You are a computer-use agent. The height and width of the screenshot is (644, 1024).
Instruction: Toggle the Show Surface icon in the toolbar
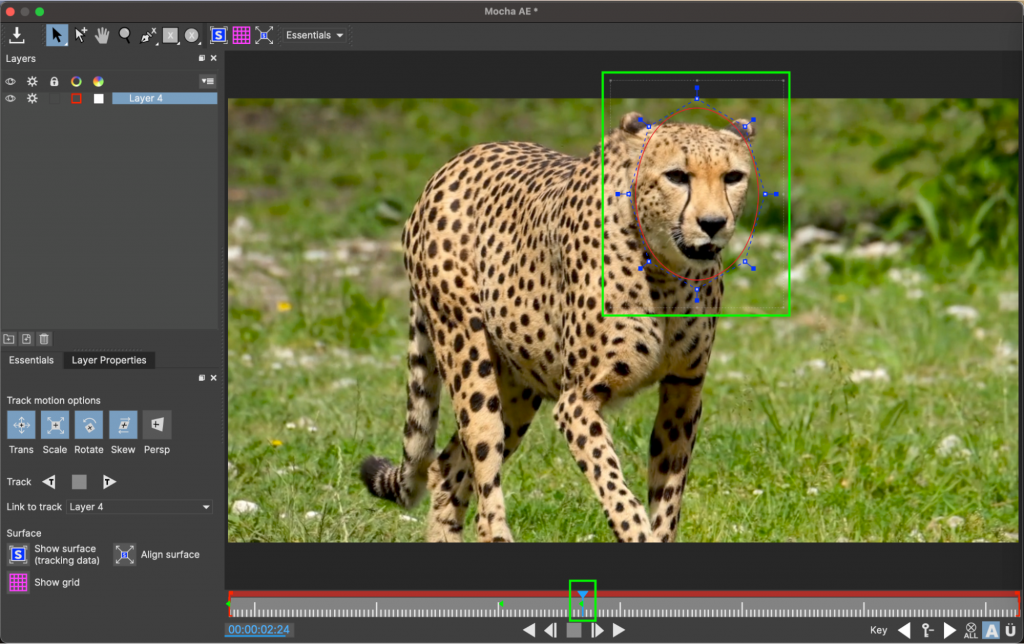click(x=218, y=35)
